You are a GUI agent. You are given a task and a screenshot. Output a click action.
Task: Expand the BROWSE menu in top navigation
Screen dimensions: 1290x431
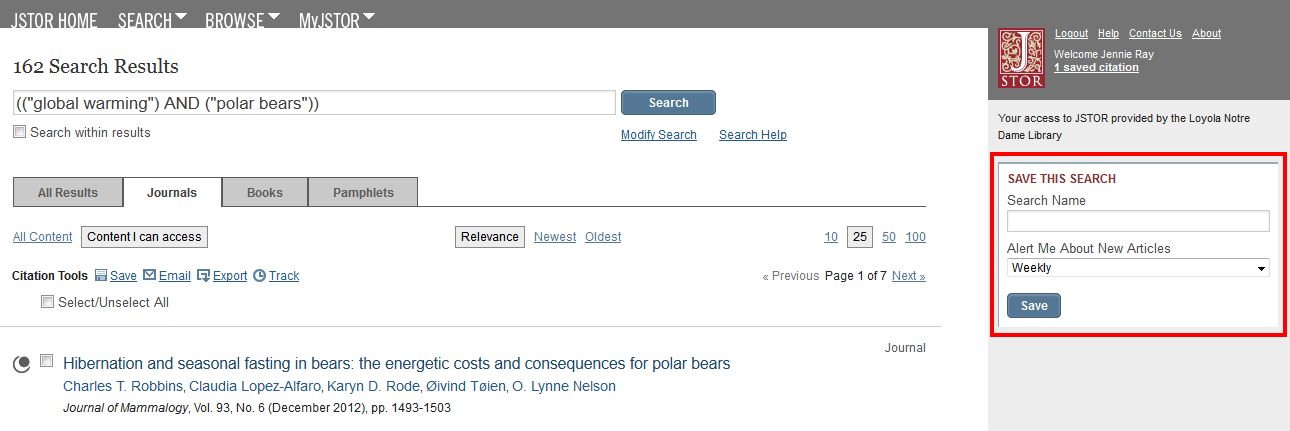(242, 20)
